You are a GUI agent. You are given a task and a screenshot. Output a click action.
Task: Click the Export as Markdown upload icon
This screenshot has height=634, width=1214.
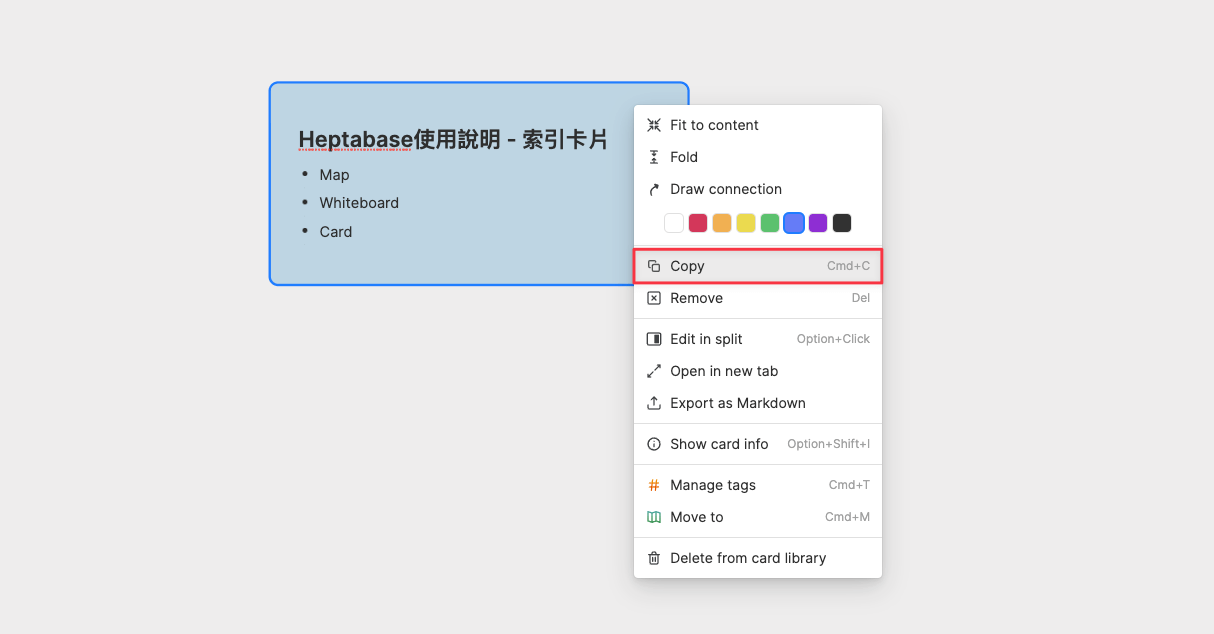(x=655, y=403)
